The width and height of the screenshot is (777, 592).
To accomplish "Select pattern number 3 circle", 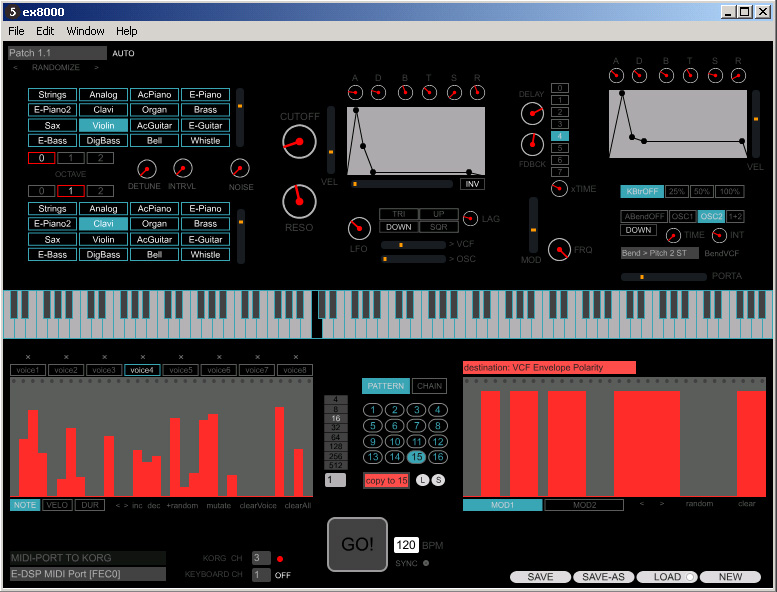I will point(417,410).
